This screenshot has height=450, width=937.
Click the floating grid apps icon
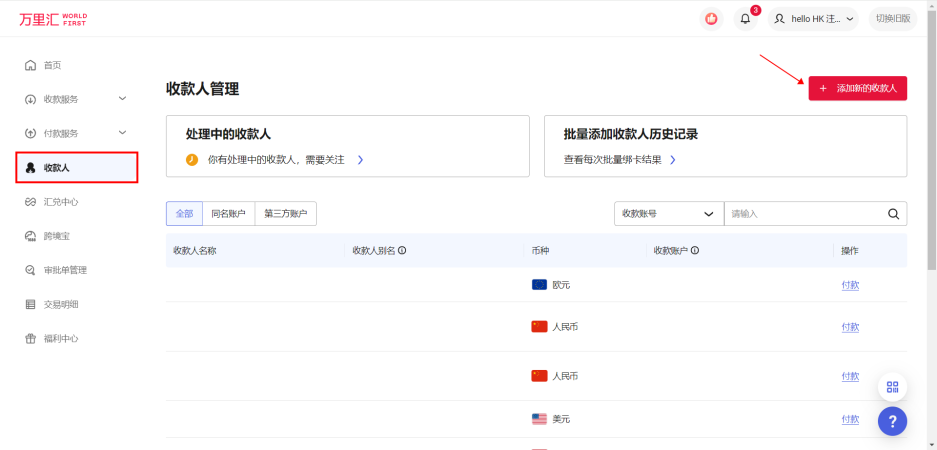892,387
